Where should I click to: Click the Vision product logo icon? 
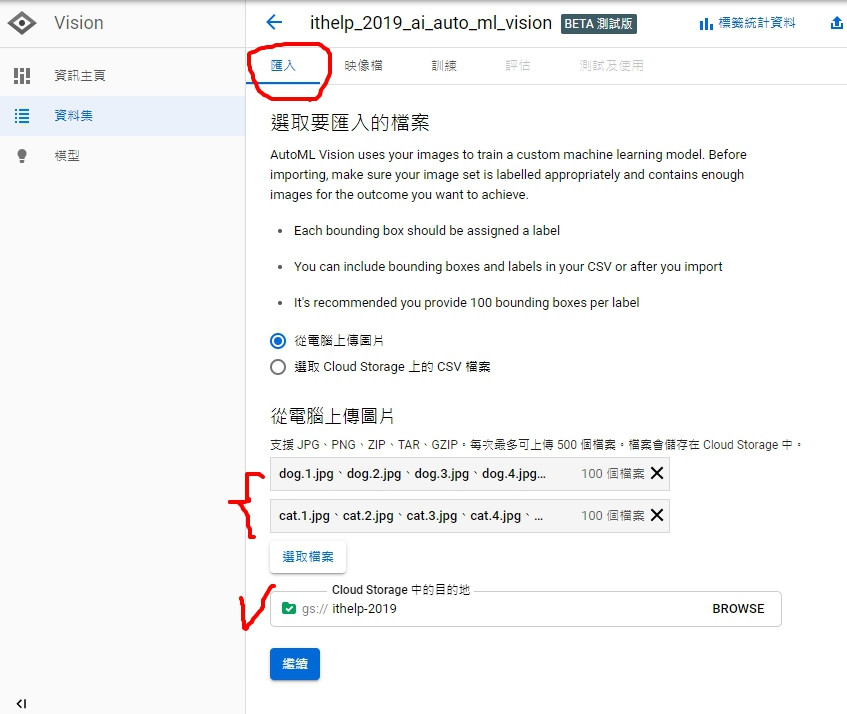[22, 23]
